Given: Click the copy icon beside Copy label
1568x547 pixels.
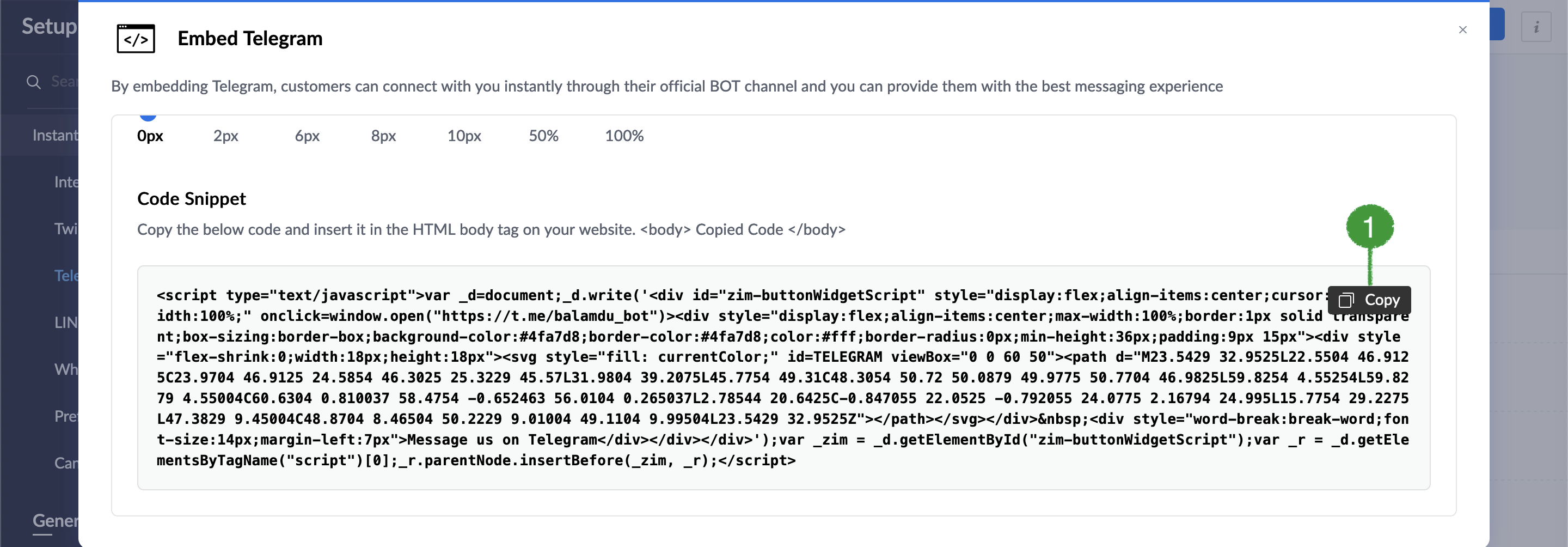Looking at the screenshot, I should [x=1346, y=300].
